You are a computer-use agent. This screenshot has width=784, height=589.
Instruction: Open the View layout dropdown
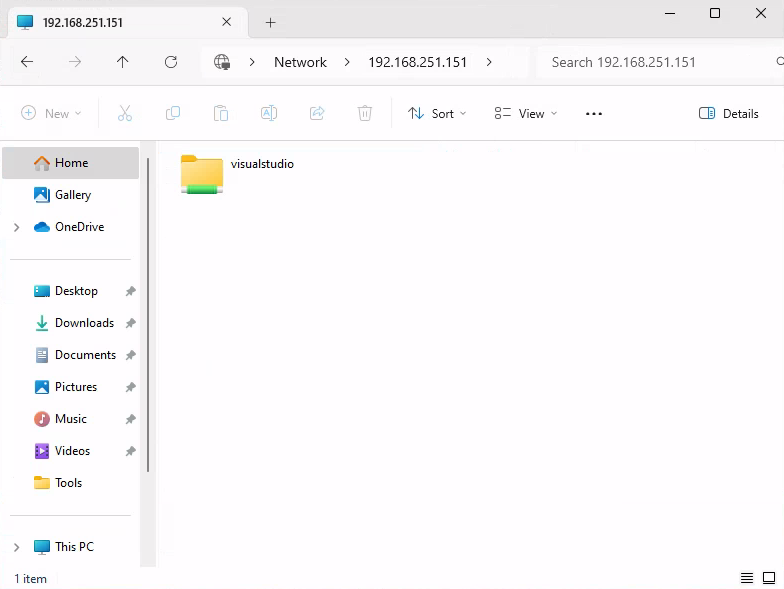click(x=526, y=114)
